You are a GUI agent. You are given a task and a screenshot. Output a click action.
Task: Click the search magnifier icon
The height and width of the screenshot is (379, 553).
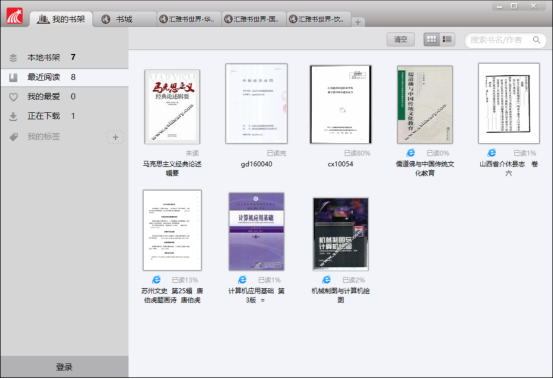coord(536,40)
